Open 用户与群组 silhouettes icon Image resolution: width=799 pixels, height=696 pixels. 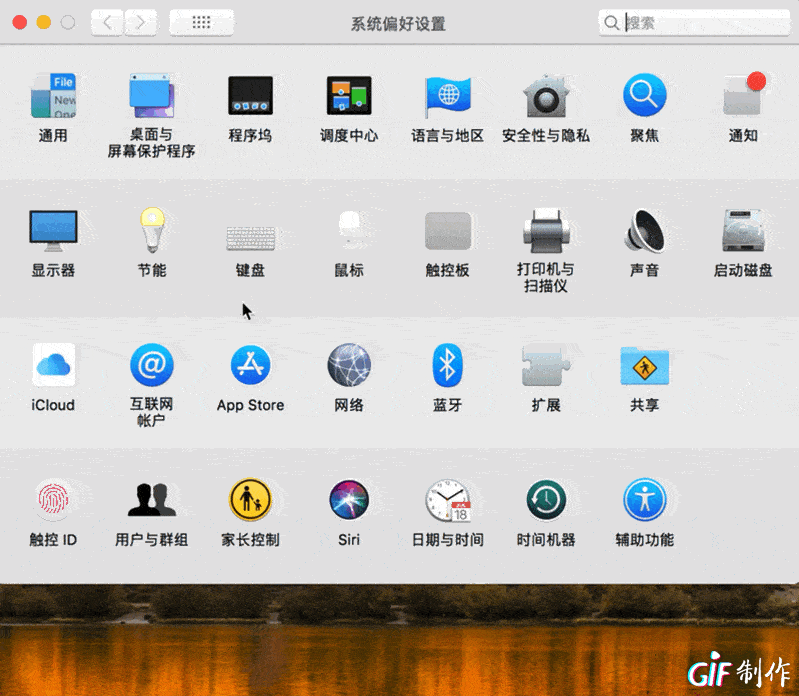coord(152,499)
